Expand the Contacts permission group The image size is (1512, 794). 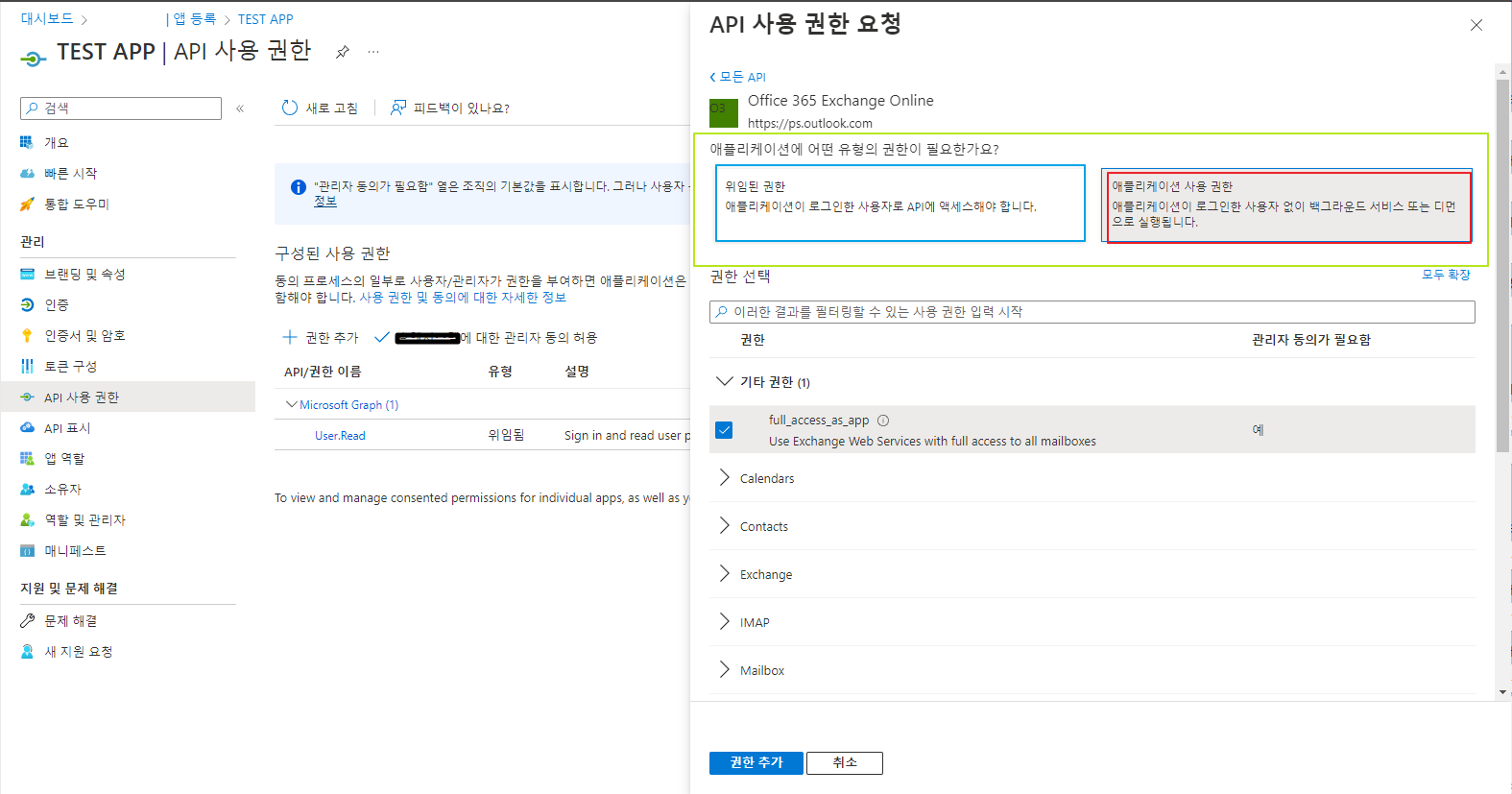click(x=725, y=525)
